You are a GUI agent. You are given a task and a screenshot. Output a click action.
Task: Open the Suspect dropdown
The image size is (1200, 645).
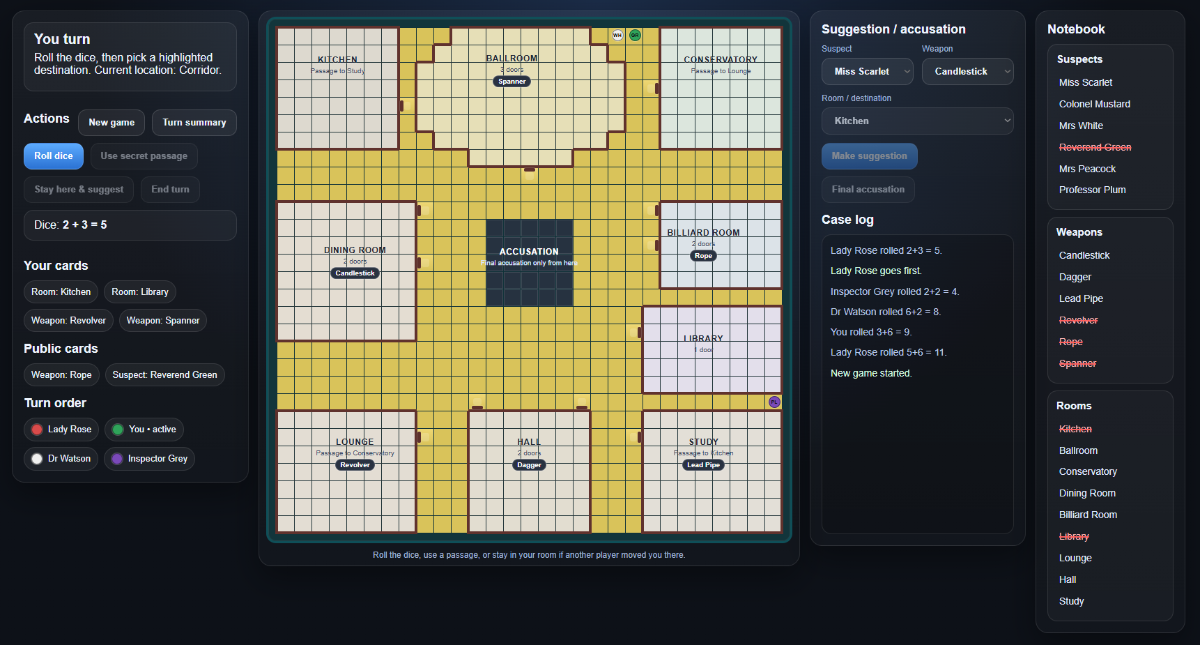click(867, 72)
